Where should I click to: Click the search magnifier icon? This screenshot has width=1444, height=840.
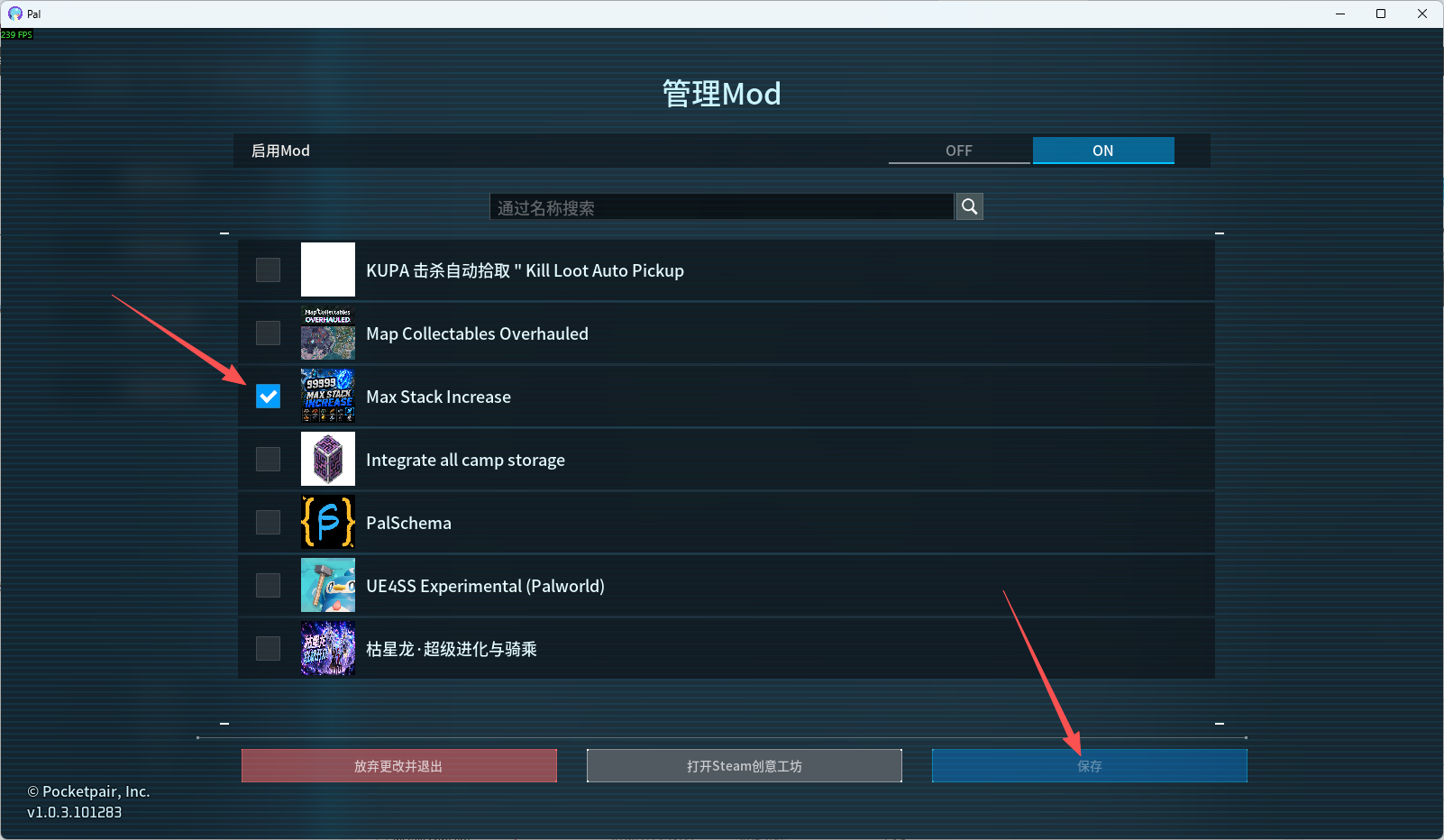[x=969, y=206]
